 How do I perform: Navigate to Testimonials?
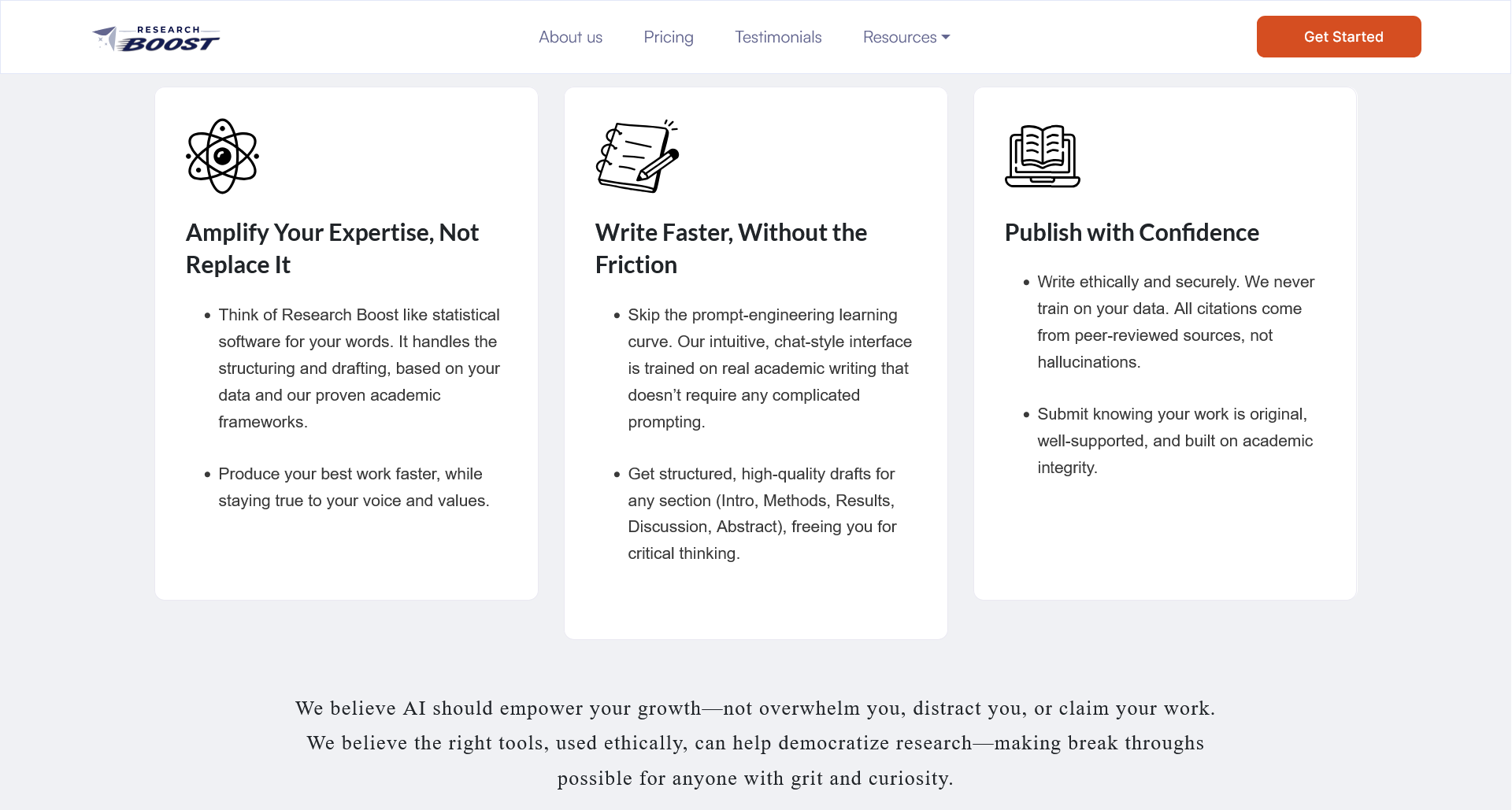777,37
